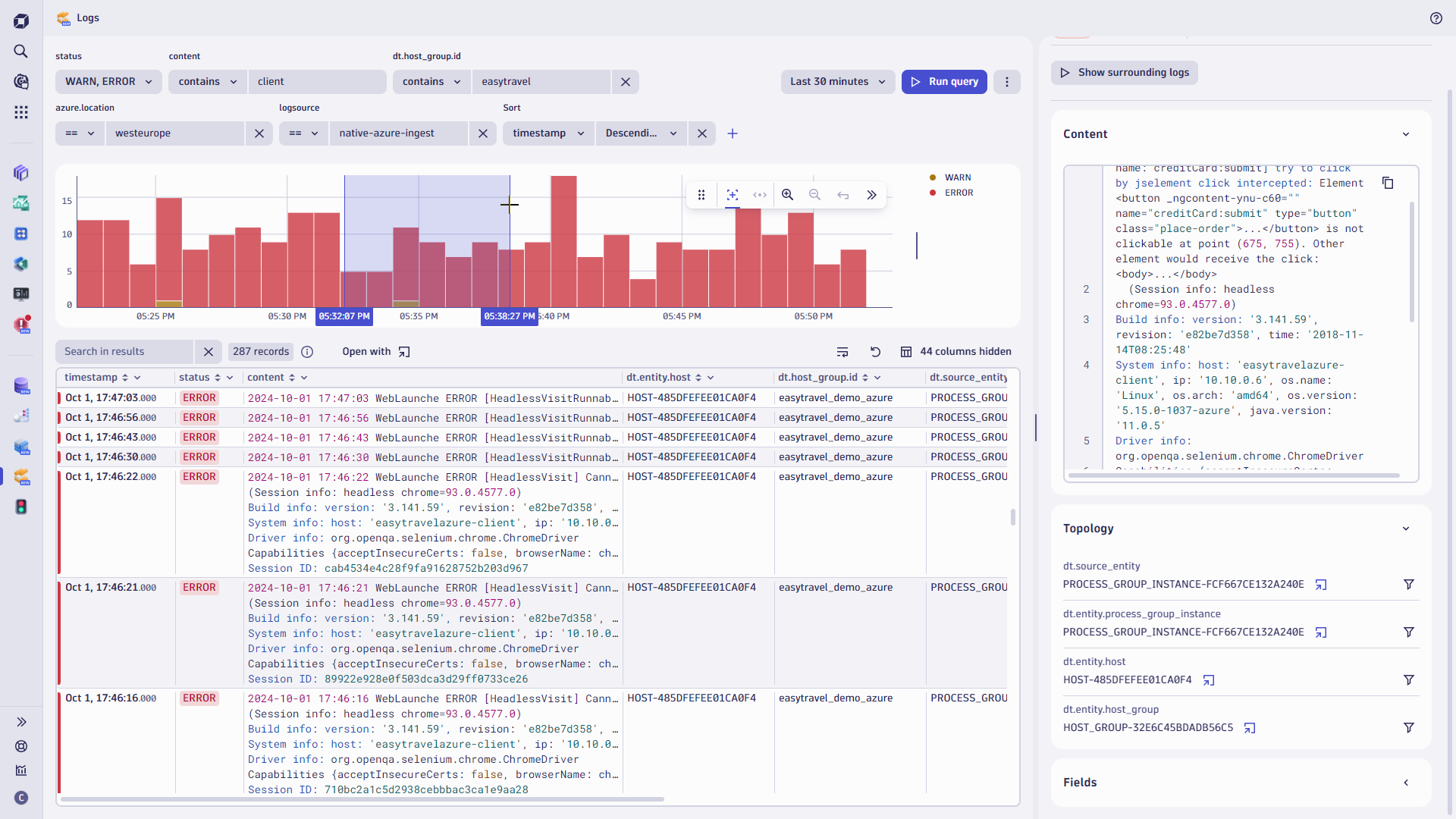Screen dimensions: 1456x819
Task: Click Show surrounding logs
Action: click(1124, 72)
